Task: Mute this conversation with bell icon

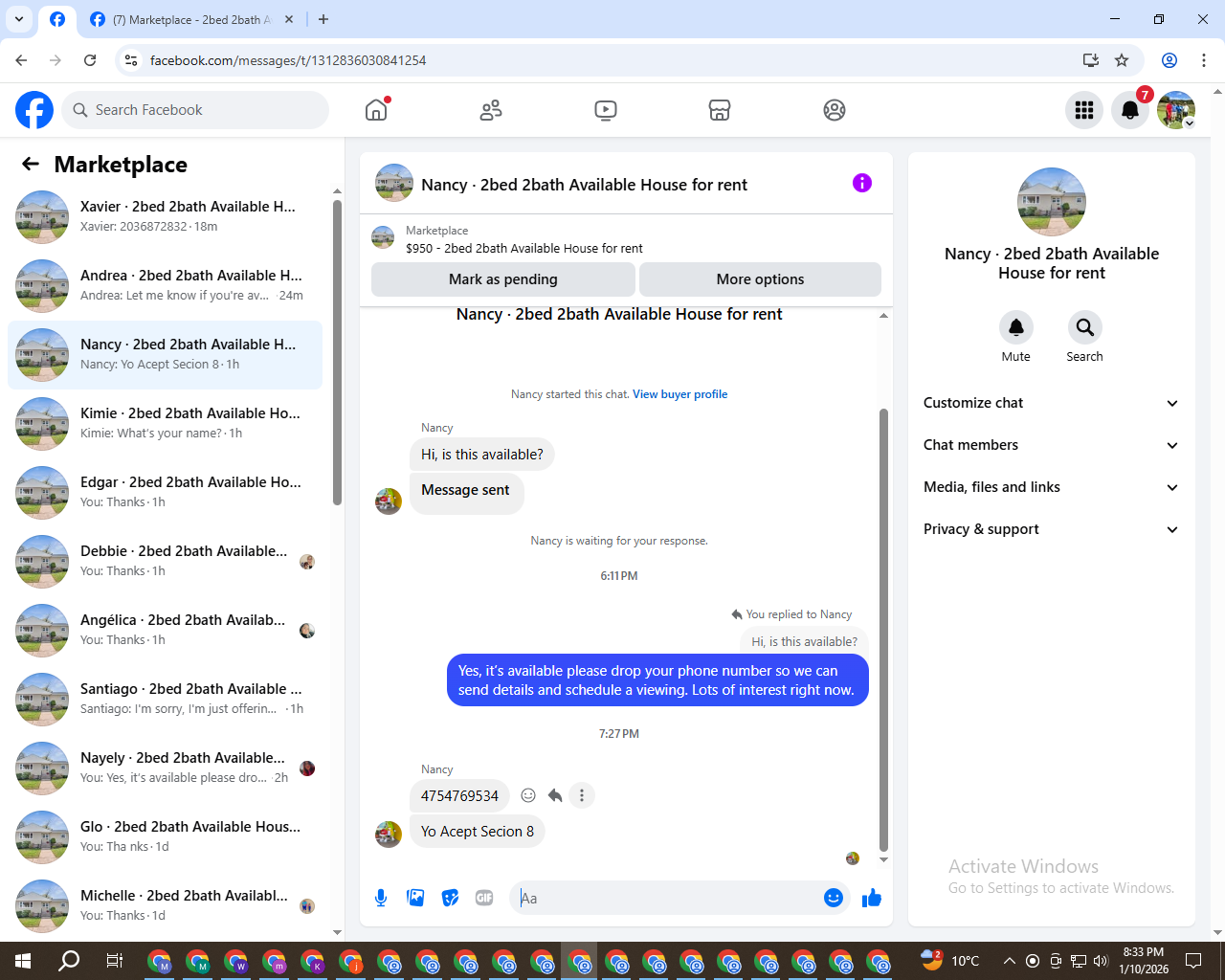Action: pos(1016,327)
